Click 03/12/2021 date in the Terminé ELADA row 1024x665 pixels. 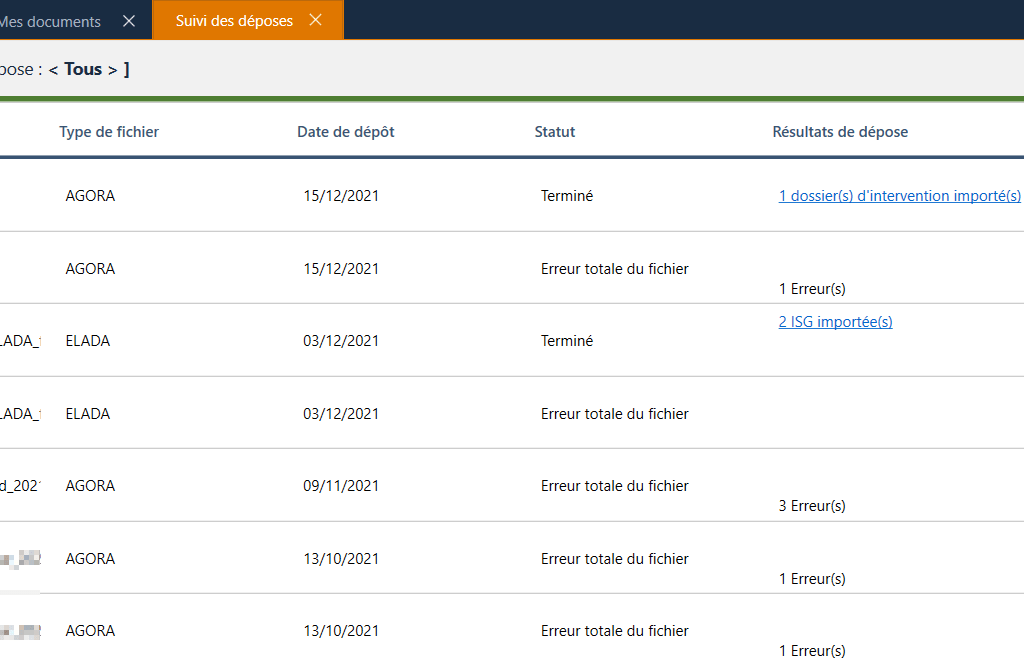tap(341, 341)
